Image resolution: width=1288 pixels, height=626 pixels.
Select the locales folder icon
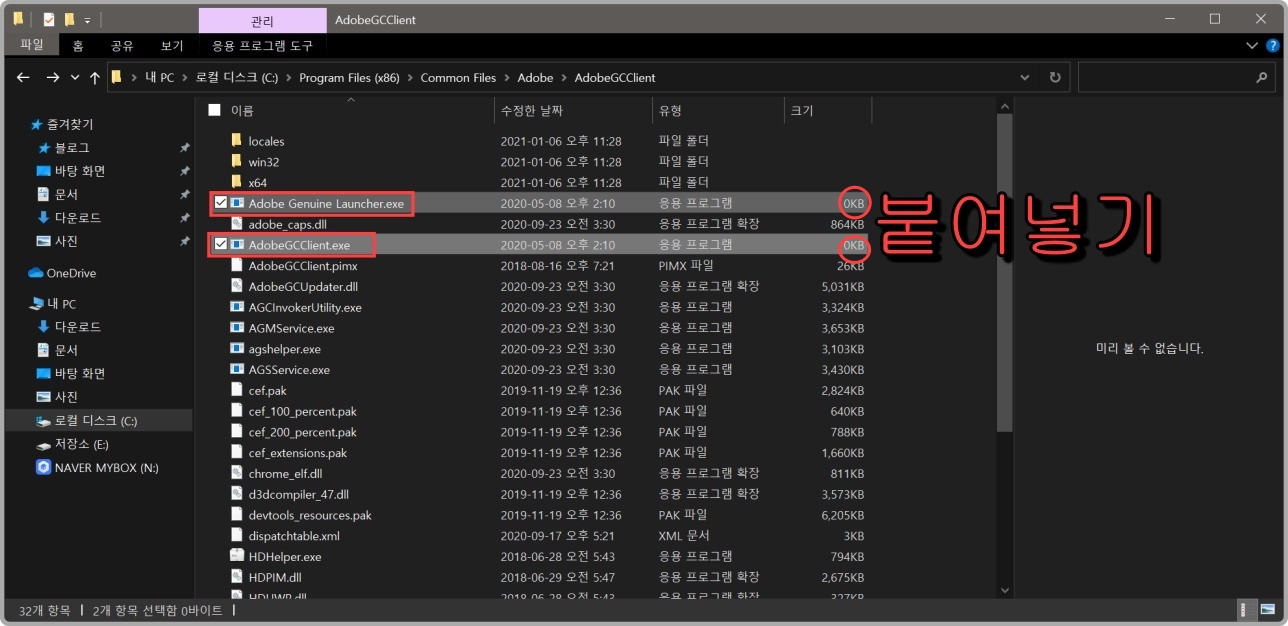(237, 141)
